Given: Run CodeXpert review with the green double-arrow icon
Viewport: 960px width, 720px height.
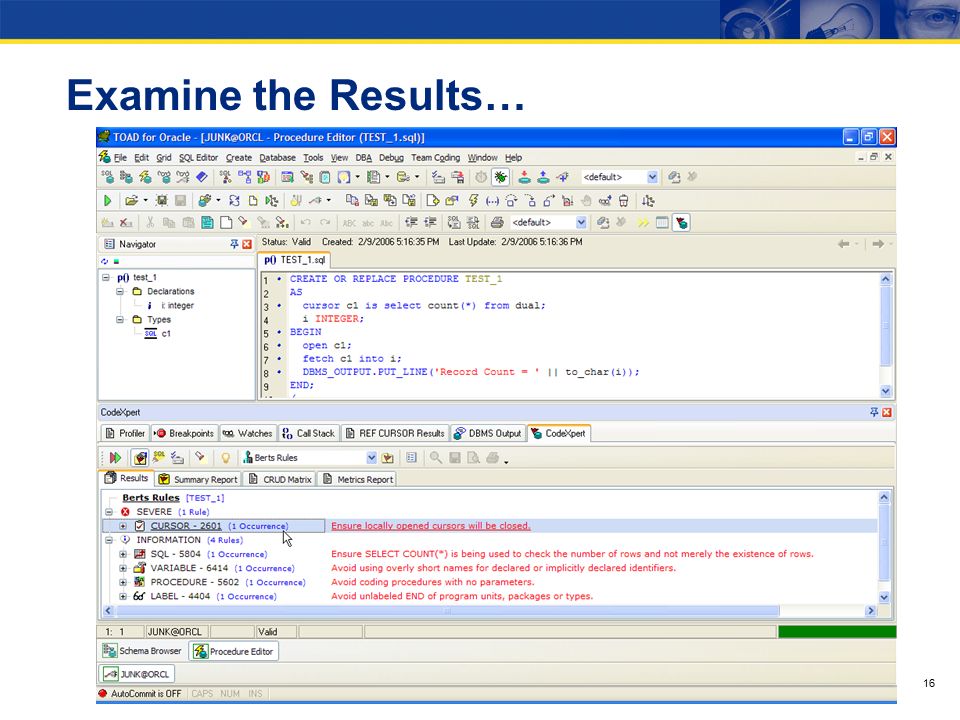Looking at the screenshot, I should tap(114, 458).
